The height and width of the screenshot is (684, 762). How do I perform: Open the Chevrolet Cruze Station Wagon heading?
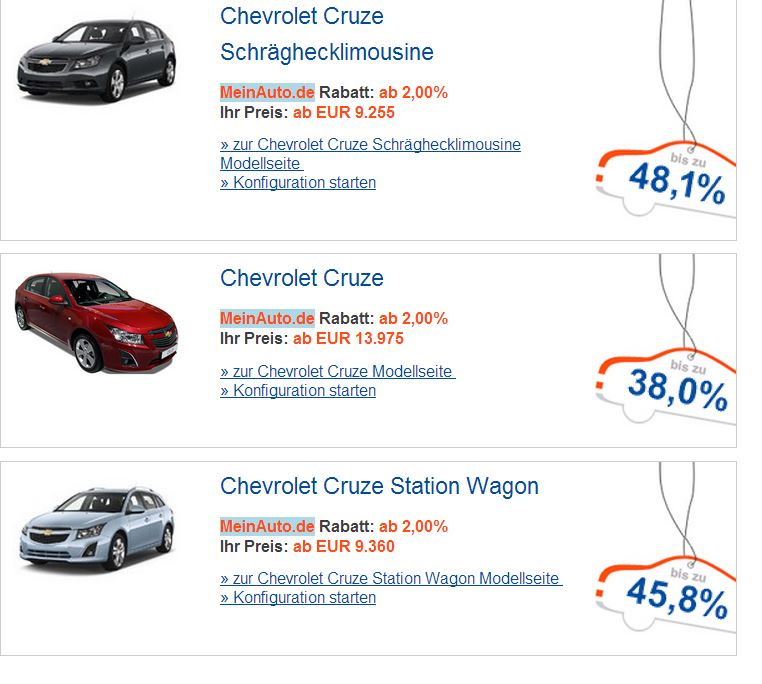click(x=379, y=487)
